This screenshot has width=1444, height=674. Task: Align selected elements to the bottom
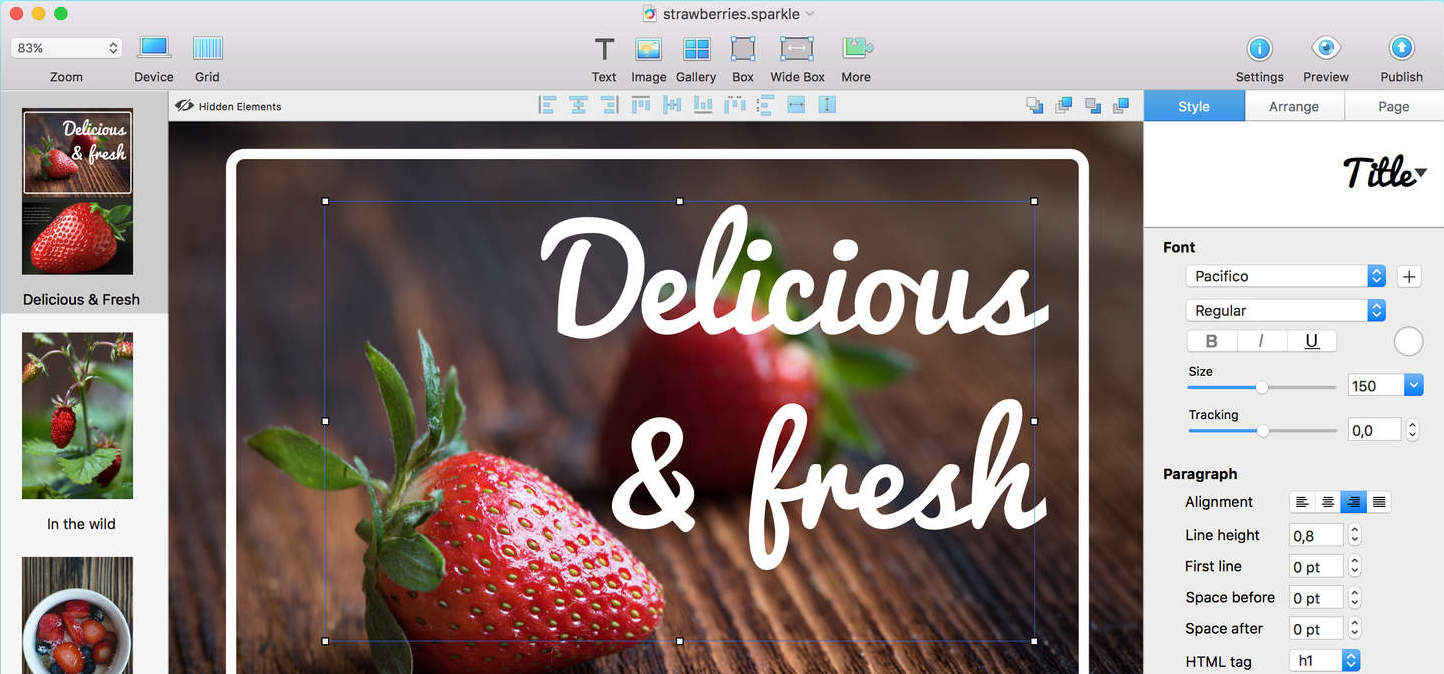click(x=703, y=105)
